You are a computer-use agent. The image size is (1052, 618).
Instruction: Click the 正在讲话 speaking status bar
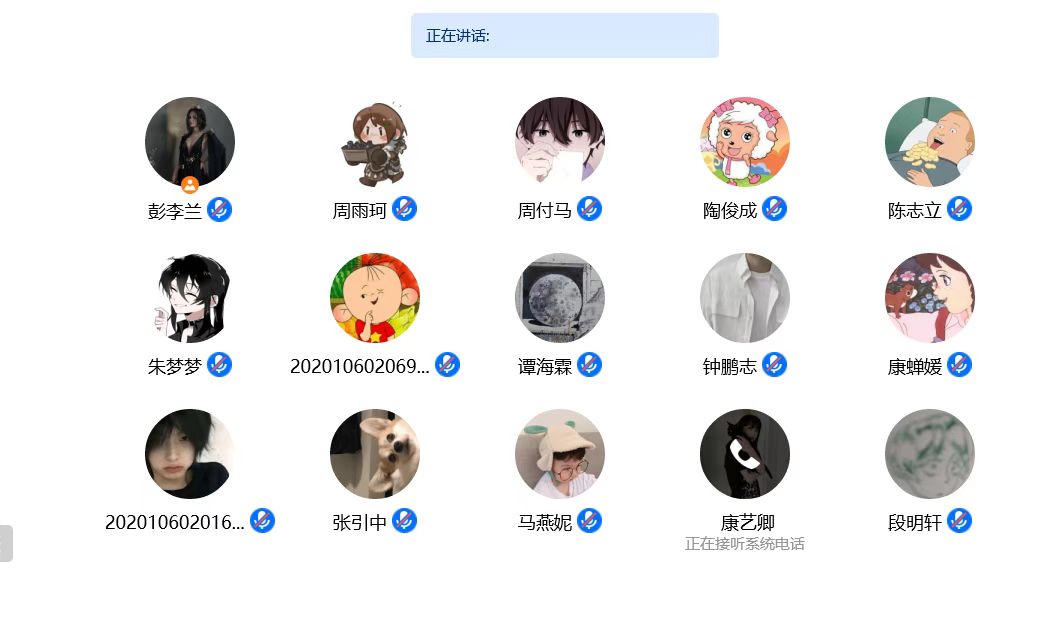point(565,36)
